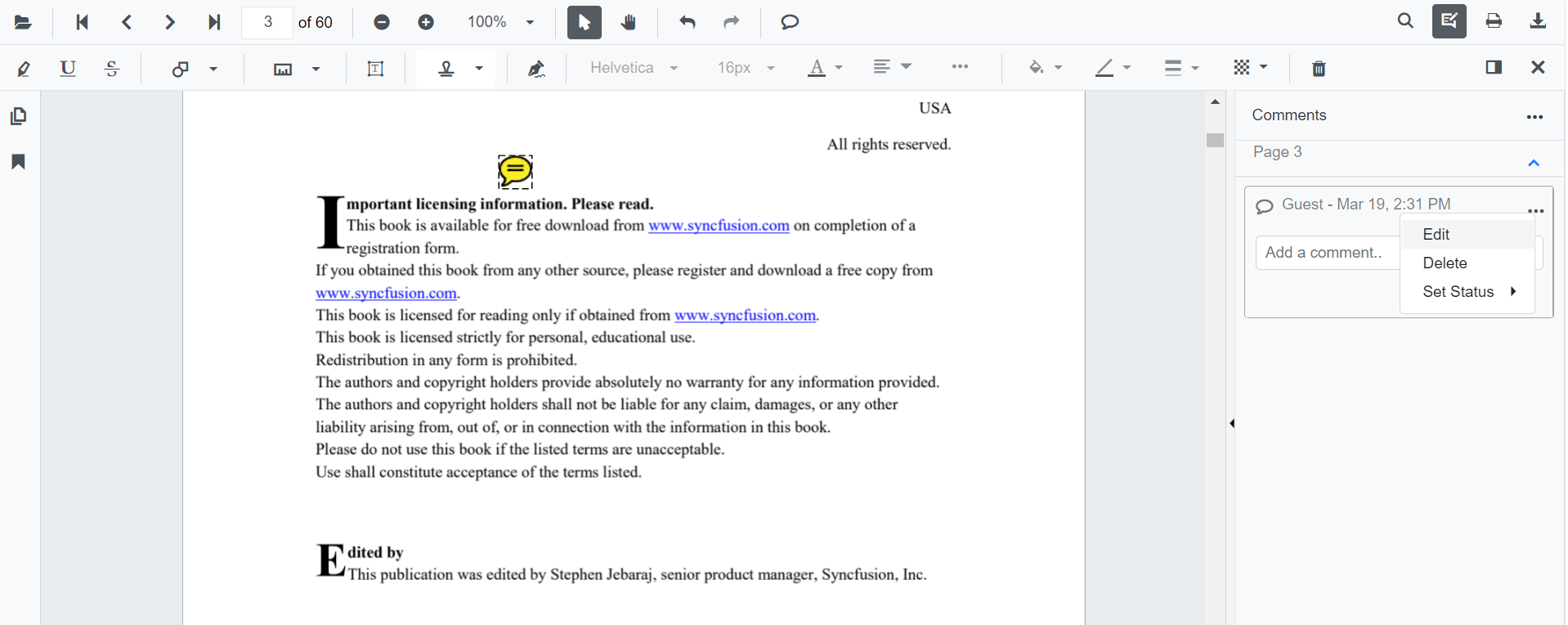Go to the previous page
This screenshot has height=625, width=1568.
point(127,22)
